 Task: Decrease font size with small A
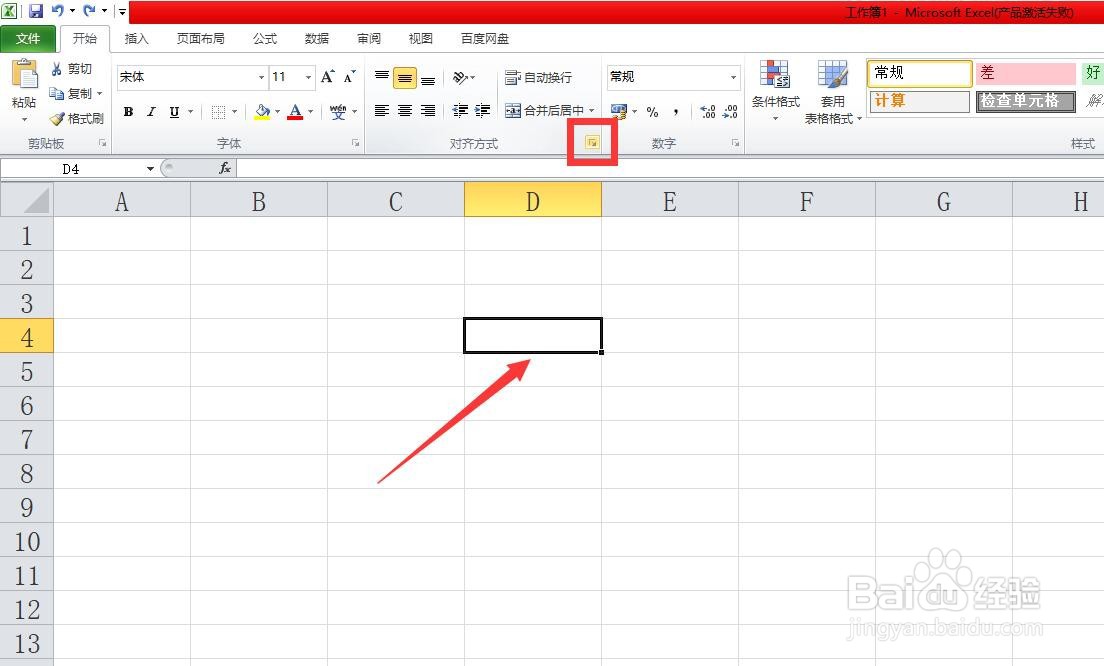click(x=349, y=77)
